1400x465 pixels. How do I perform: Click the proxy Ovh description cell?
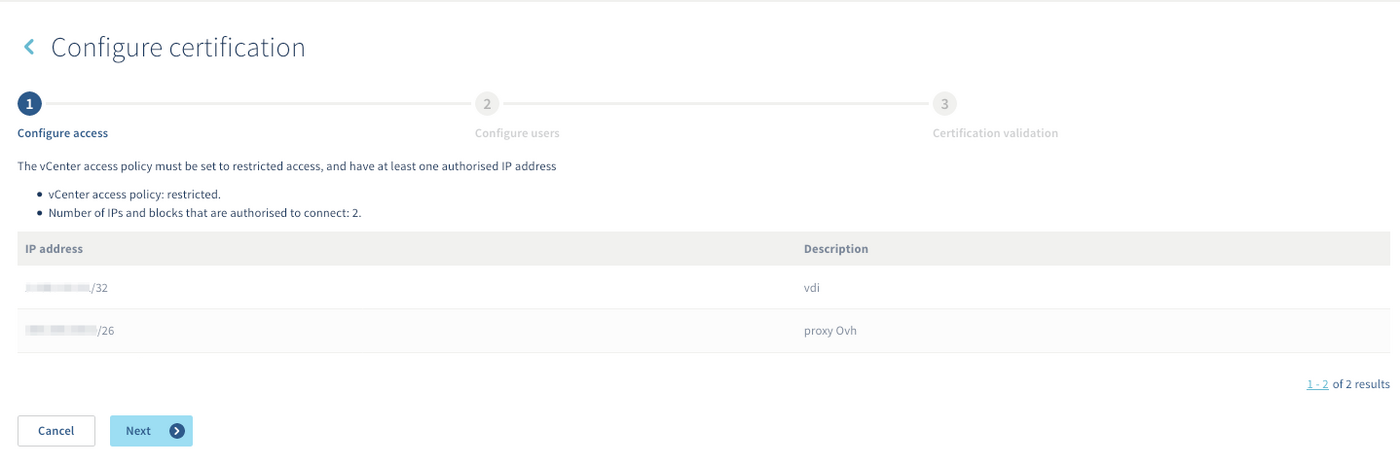[x=830, y=331]
